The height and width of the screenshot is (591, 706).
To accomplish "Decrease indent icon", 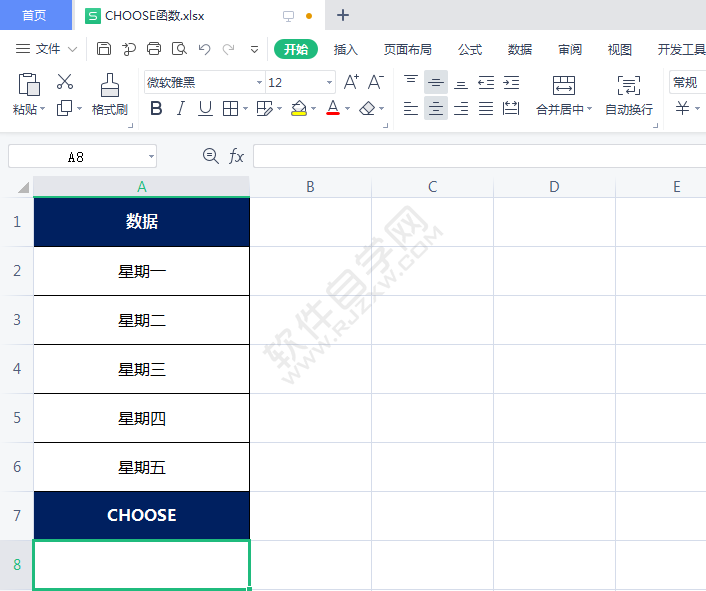I will (x=486, y=82).
